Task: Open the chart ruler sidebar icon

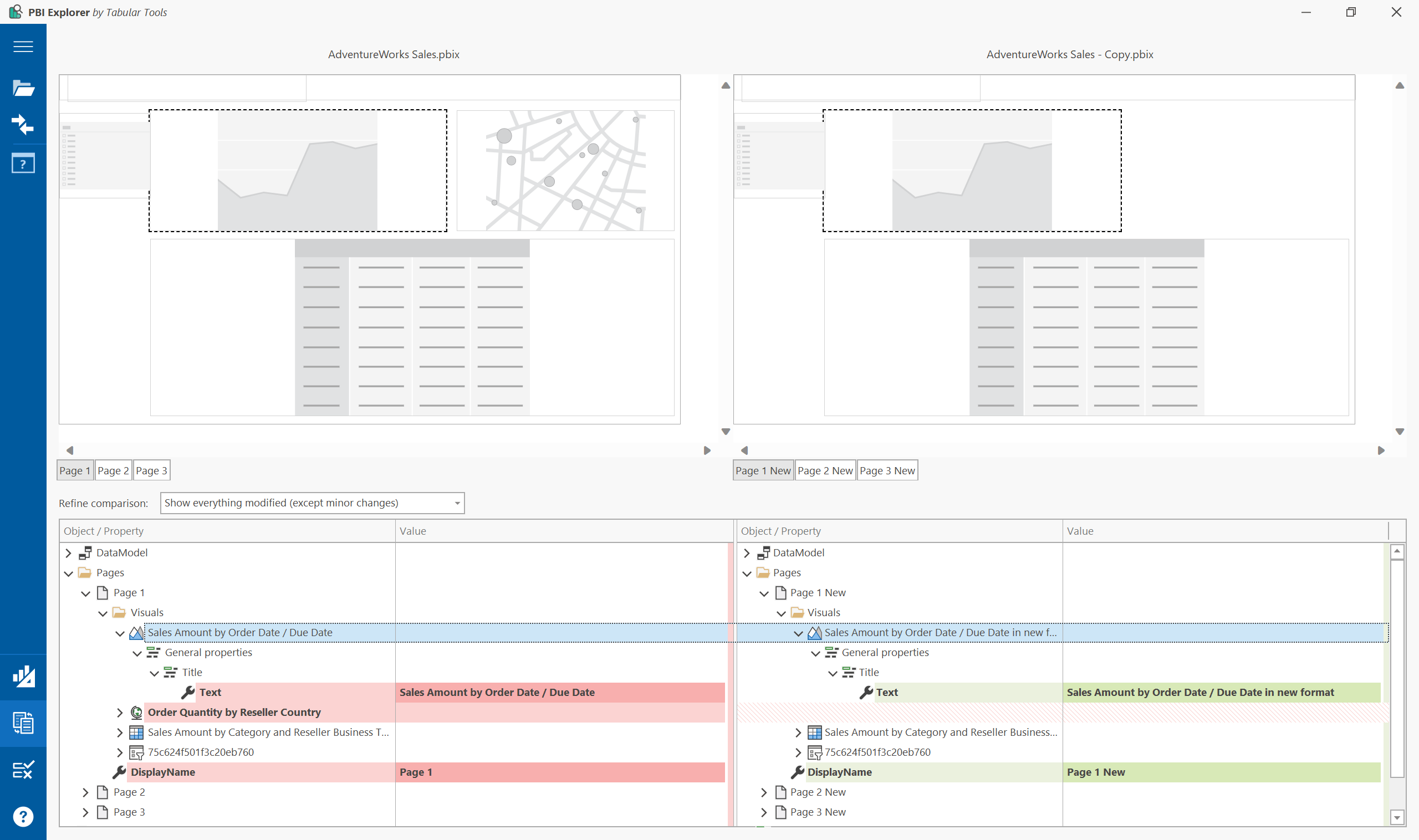Action: tap(23, 677)
